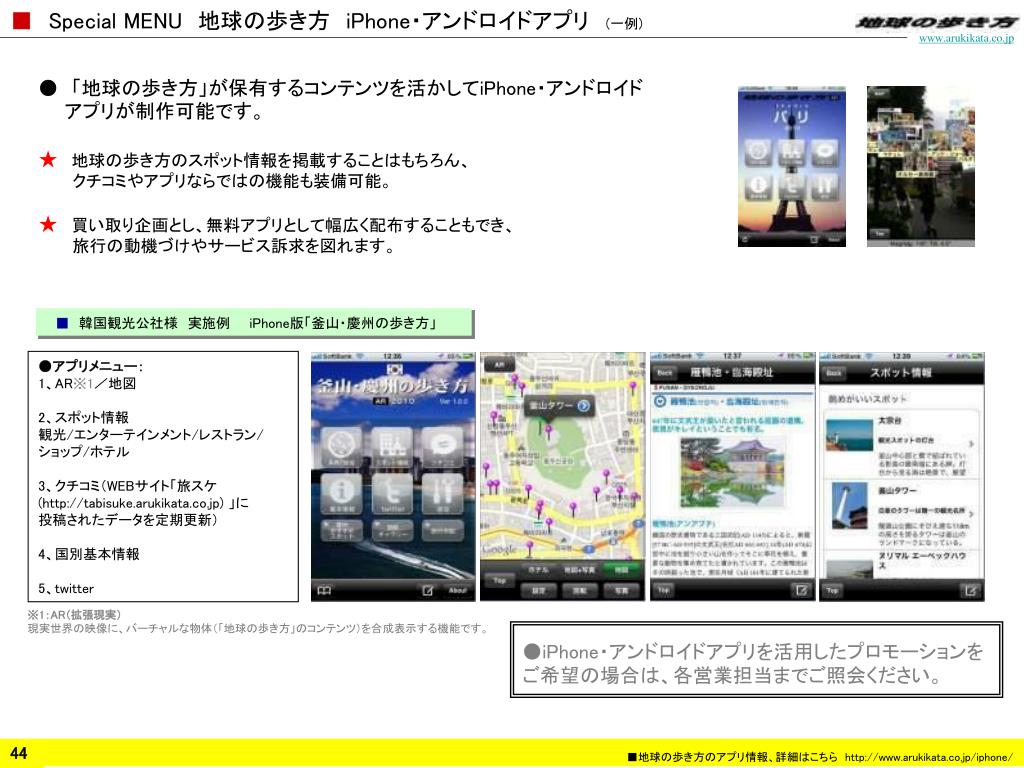Tap Back on 雁鴨池・臨海殿址 detail screen
This screenshot has height=768, width=1024.
pos(665,373)
